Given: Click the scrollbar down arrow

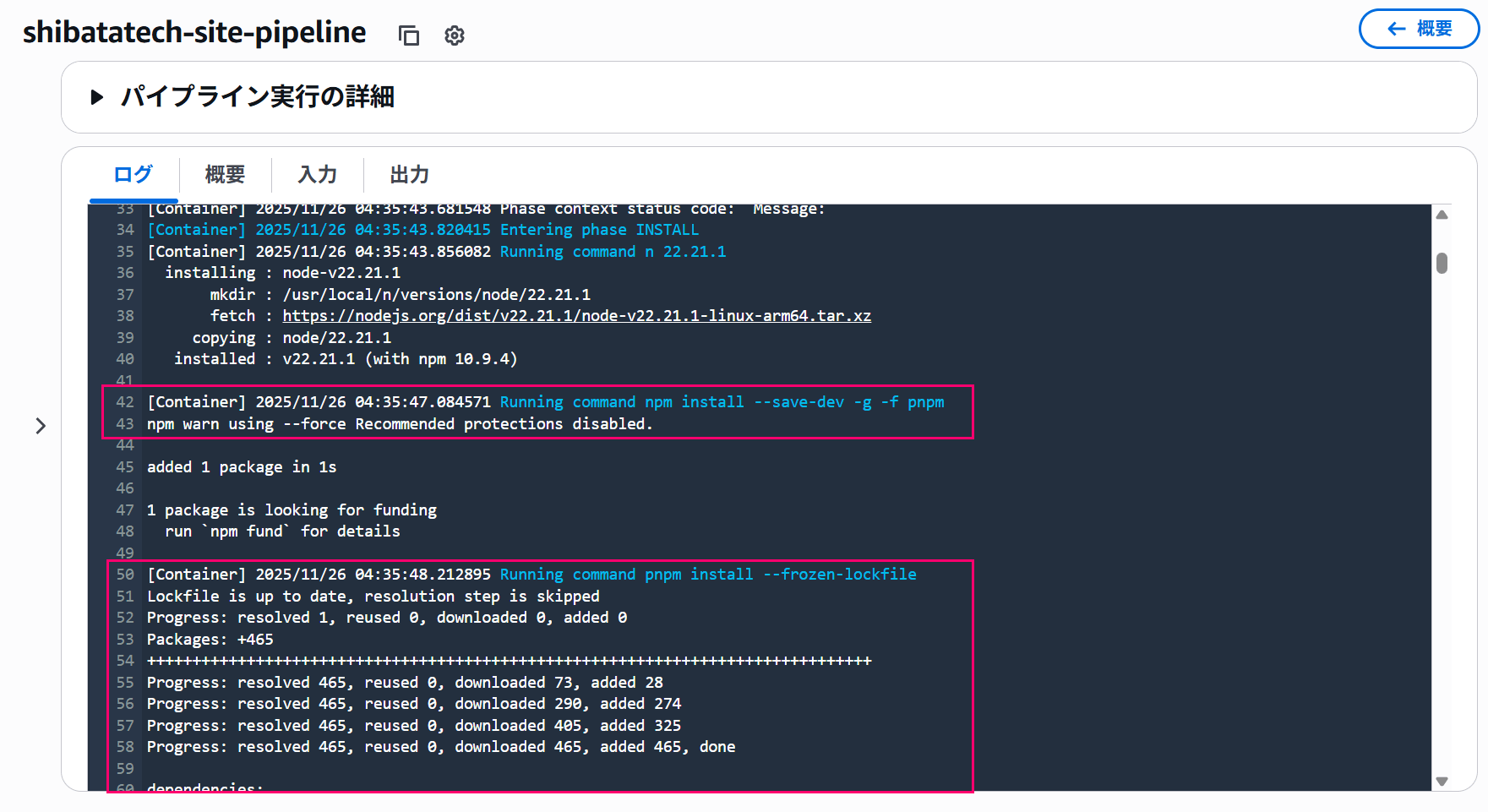Looking at the screenshot, I should tap(1442, 781).
